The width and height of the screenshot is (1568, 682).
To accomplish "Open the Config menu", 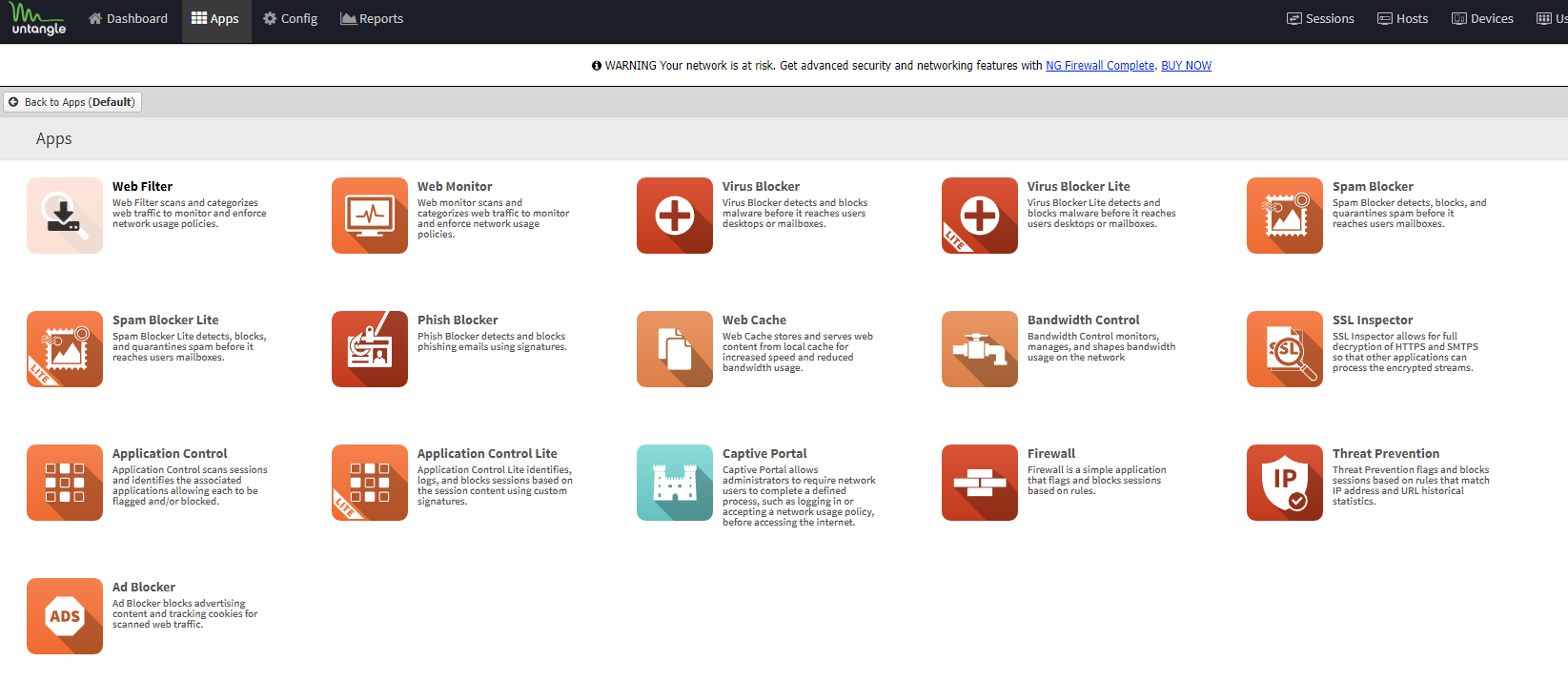I will click(291, 19).
